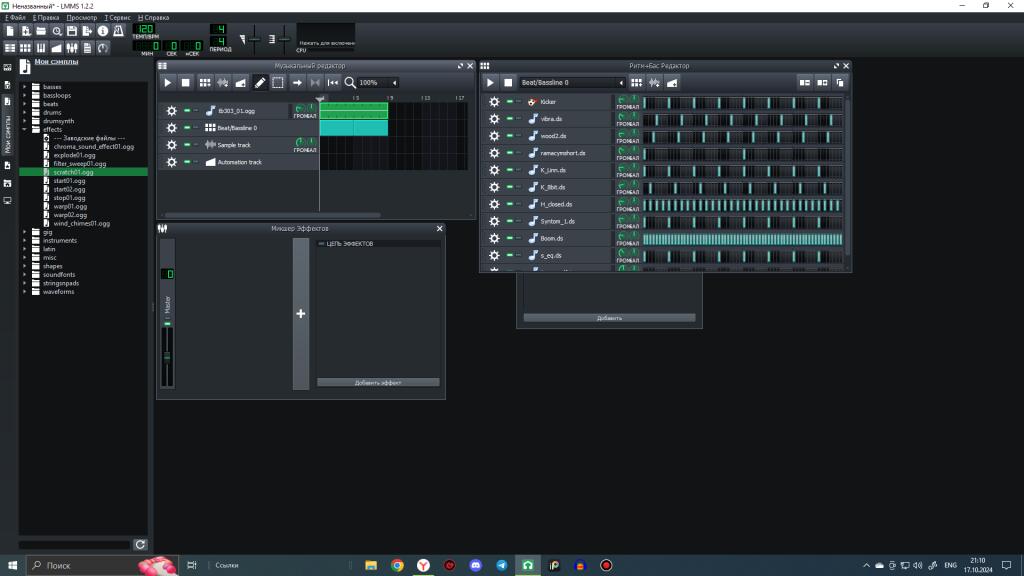This screenshot has height=576, width=1024.
Task: Open the Song Editor icon in main toolbar
Action: click(x=10, y=48)
